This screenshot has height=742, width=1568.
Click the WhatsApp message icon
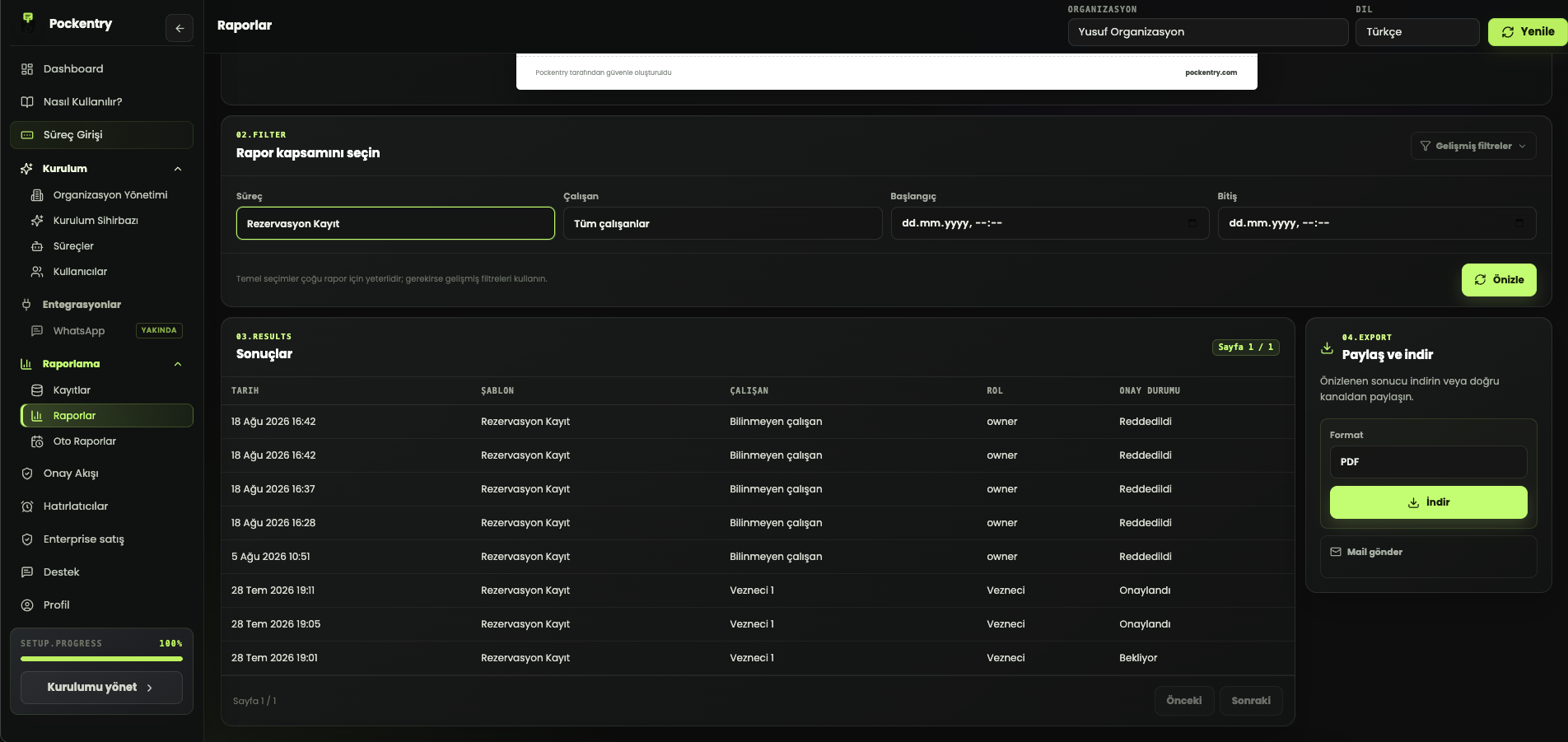point(37,331)
